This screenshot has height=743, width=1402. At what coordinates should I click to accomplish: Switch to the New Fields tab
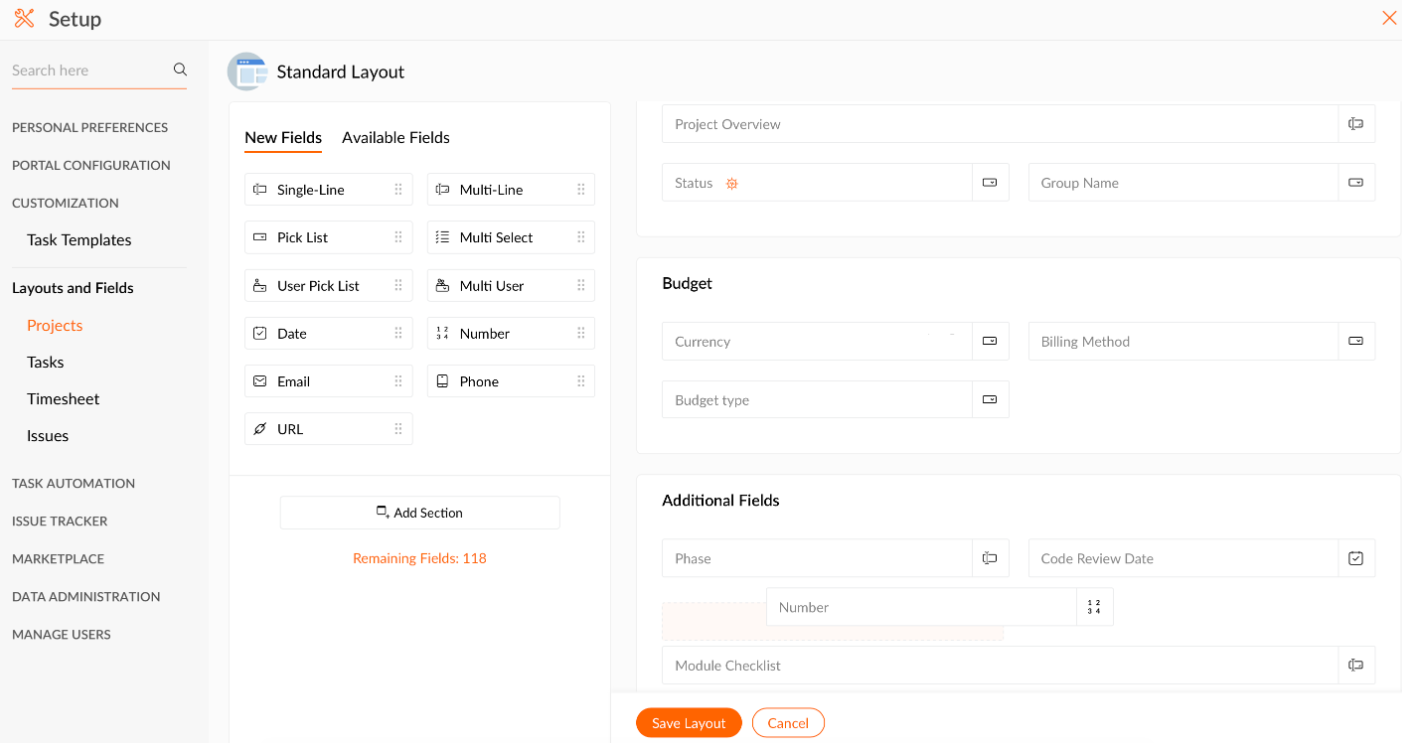click(x=283, y=137)
